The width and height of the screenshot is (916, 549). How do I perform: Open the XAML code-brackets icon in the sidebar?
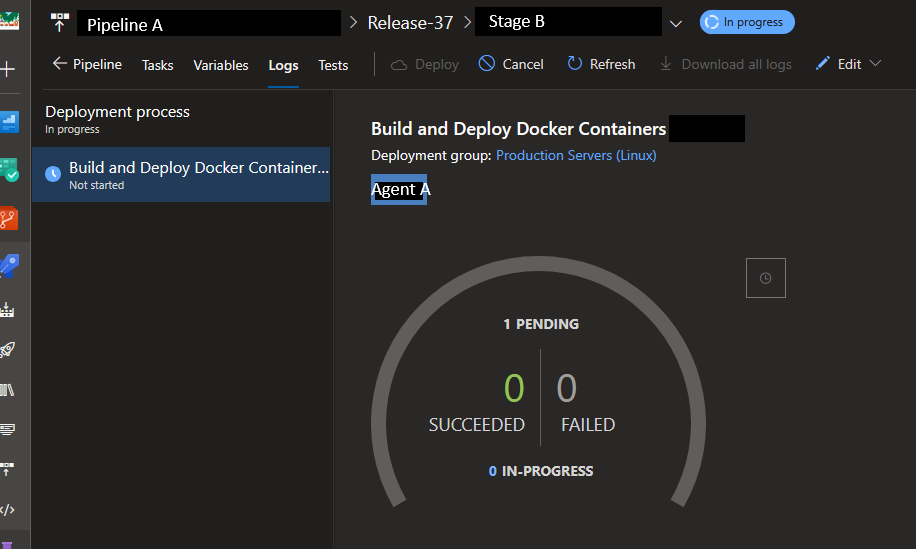coord(7,510)
